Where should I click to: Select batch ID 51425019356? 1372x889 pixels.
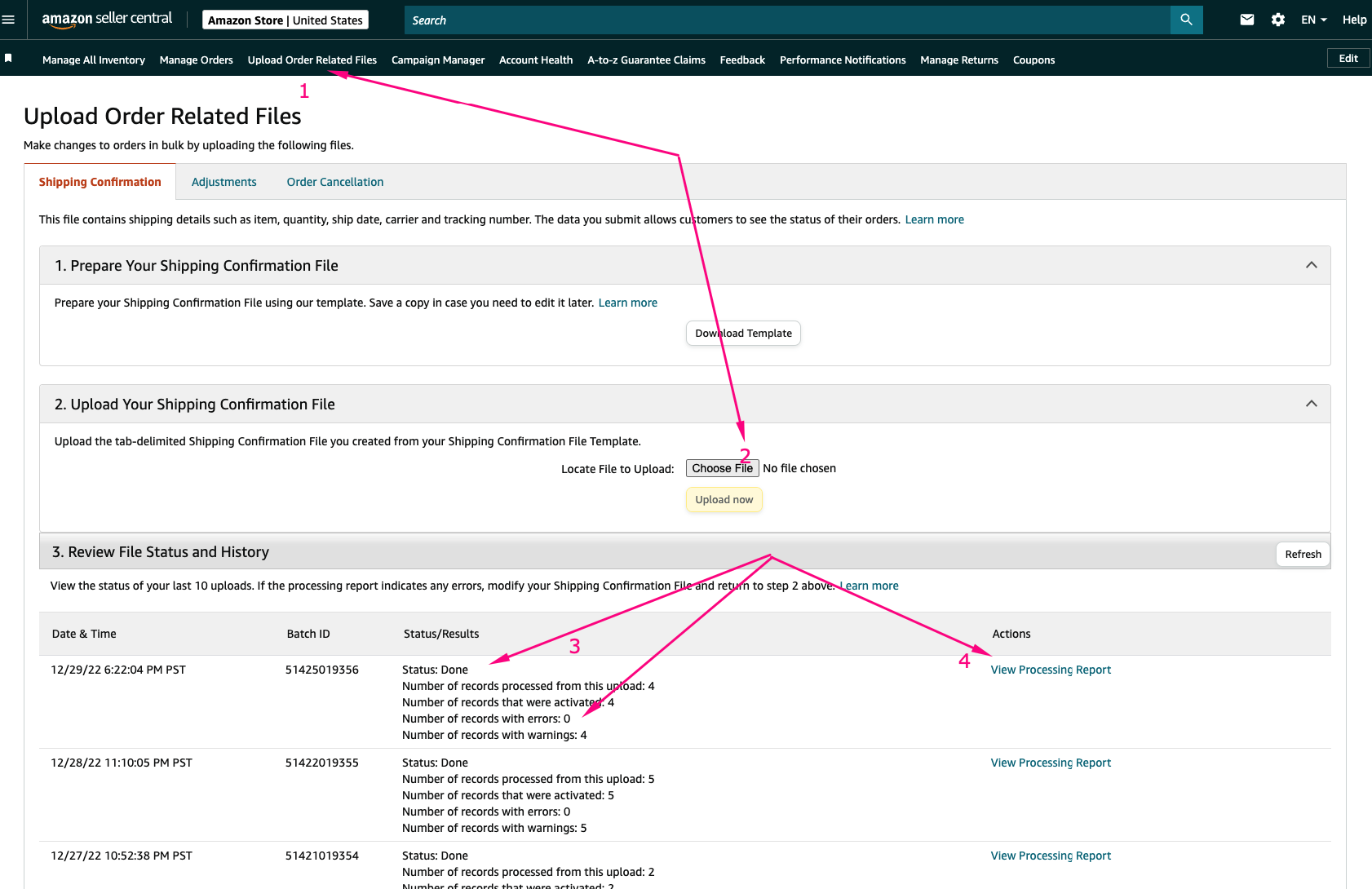pyautogui.click(x=322, y=670)
